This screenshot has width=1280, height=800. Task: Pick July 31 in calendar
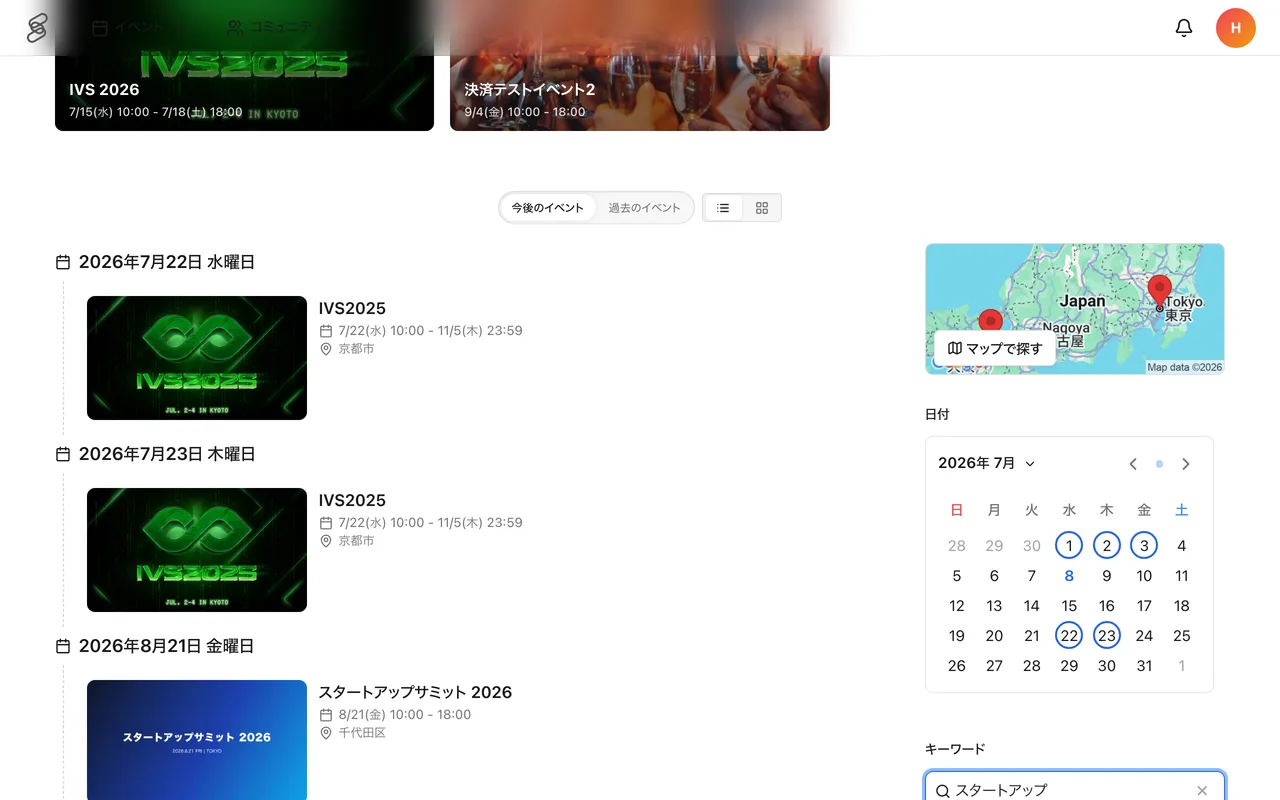coord(1144,666)
